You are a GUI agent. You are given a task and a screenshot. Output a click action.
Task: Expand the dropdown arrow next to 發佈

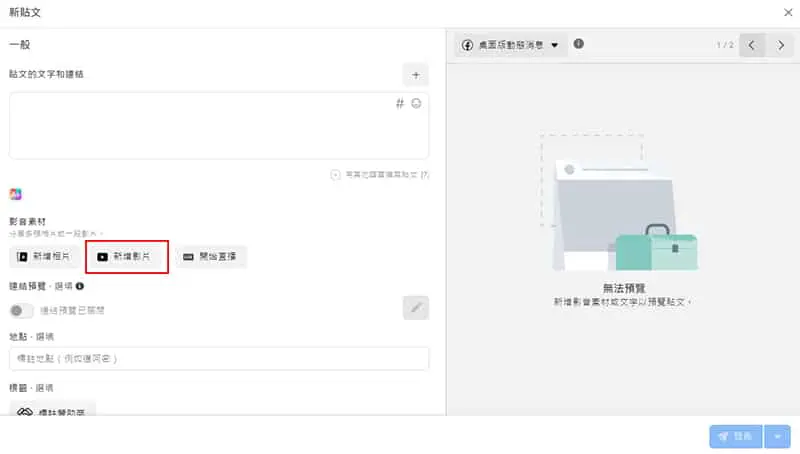[x=777, y=436]
